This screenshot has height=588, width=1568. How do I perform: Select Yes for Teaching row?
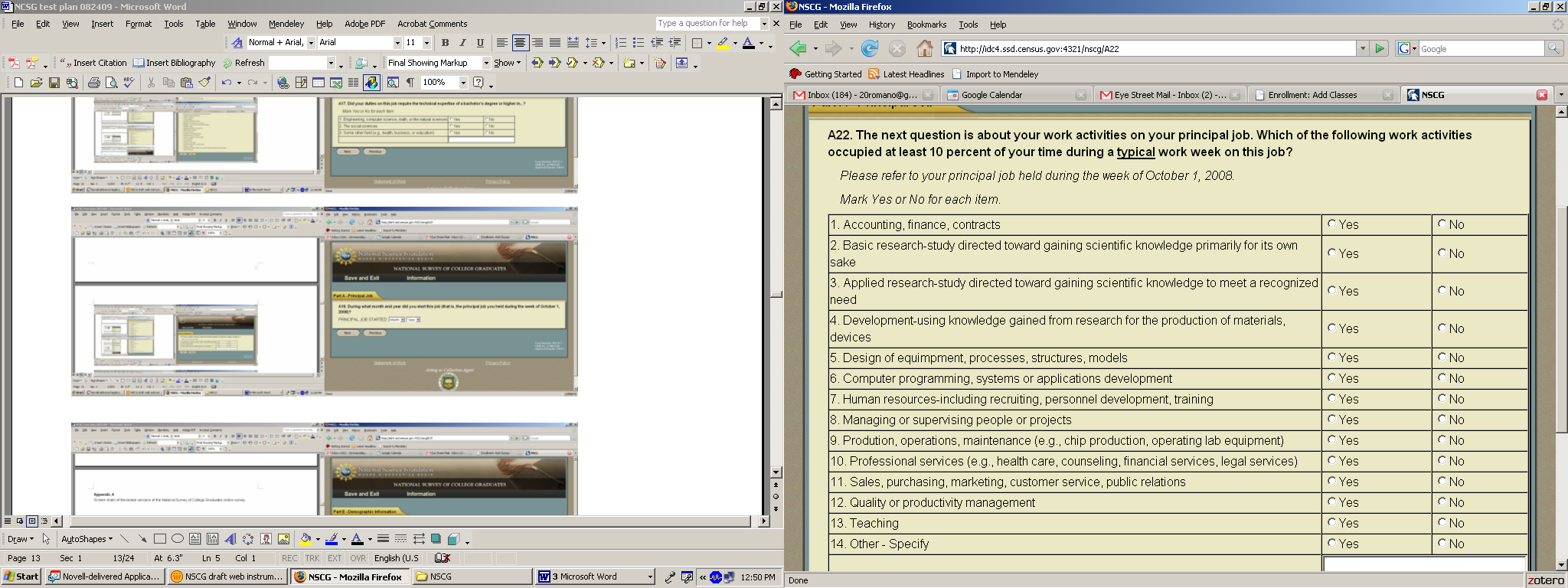coord(1332,522)
